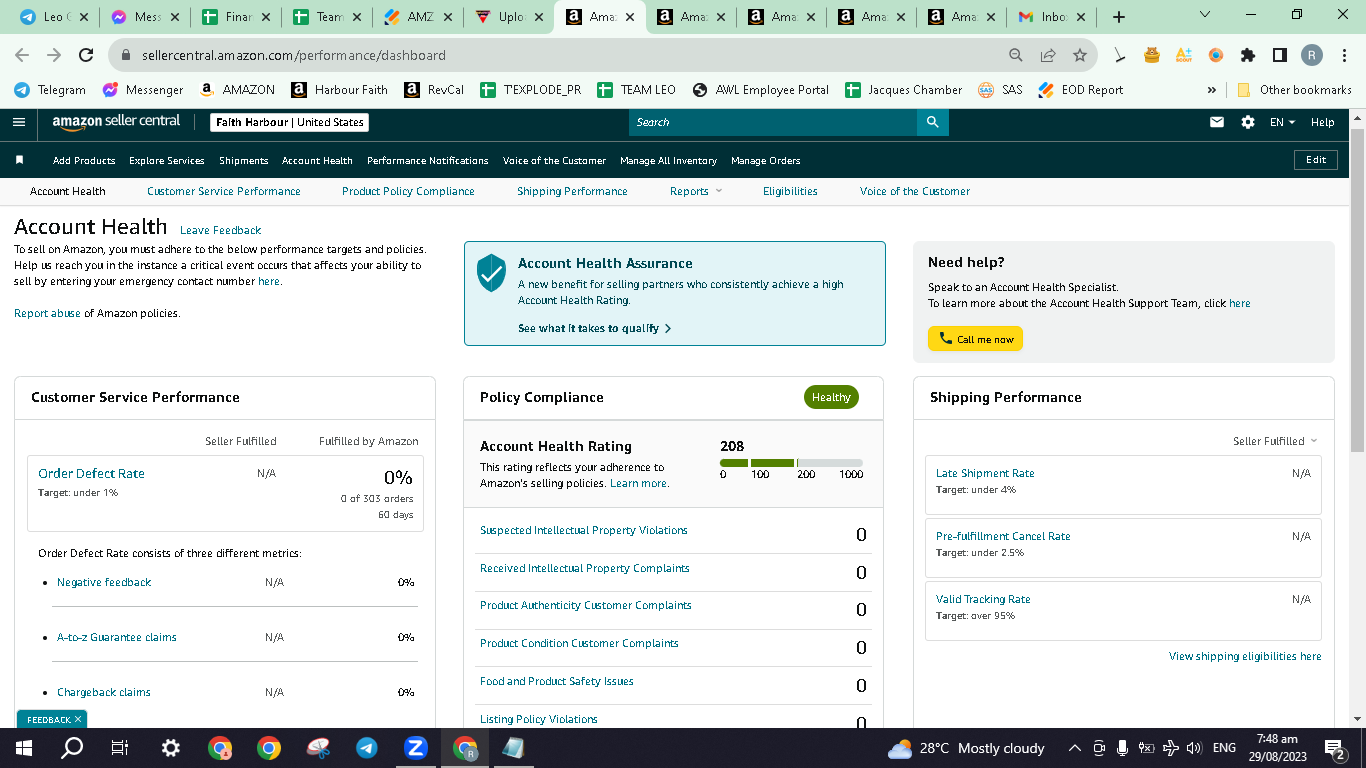Open the Seller Central settings gear
This screenshot has height=768, width=1366.
point(1248,122)
